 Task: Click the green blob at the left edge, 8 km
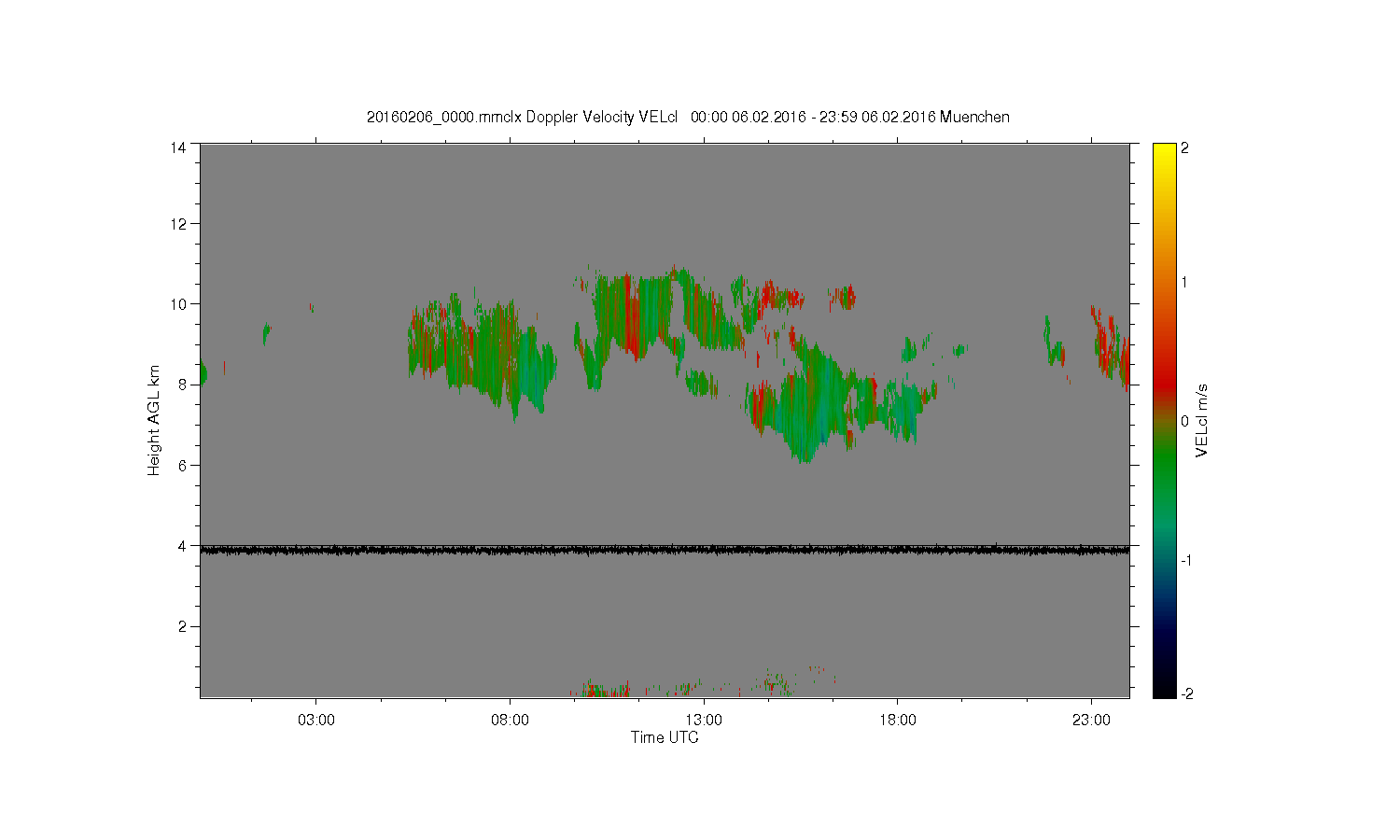203,374
